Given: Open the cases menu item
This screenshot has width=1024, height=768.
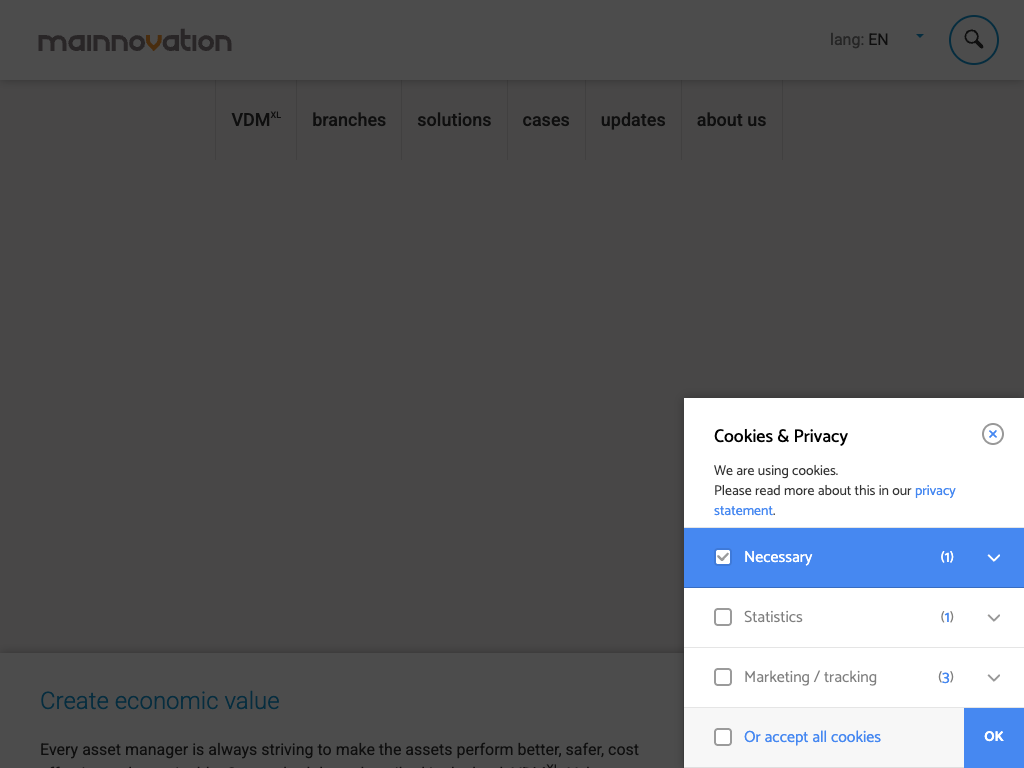Looking at the screenshot, I should pos(546,120).
